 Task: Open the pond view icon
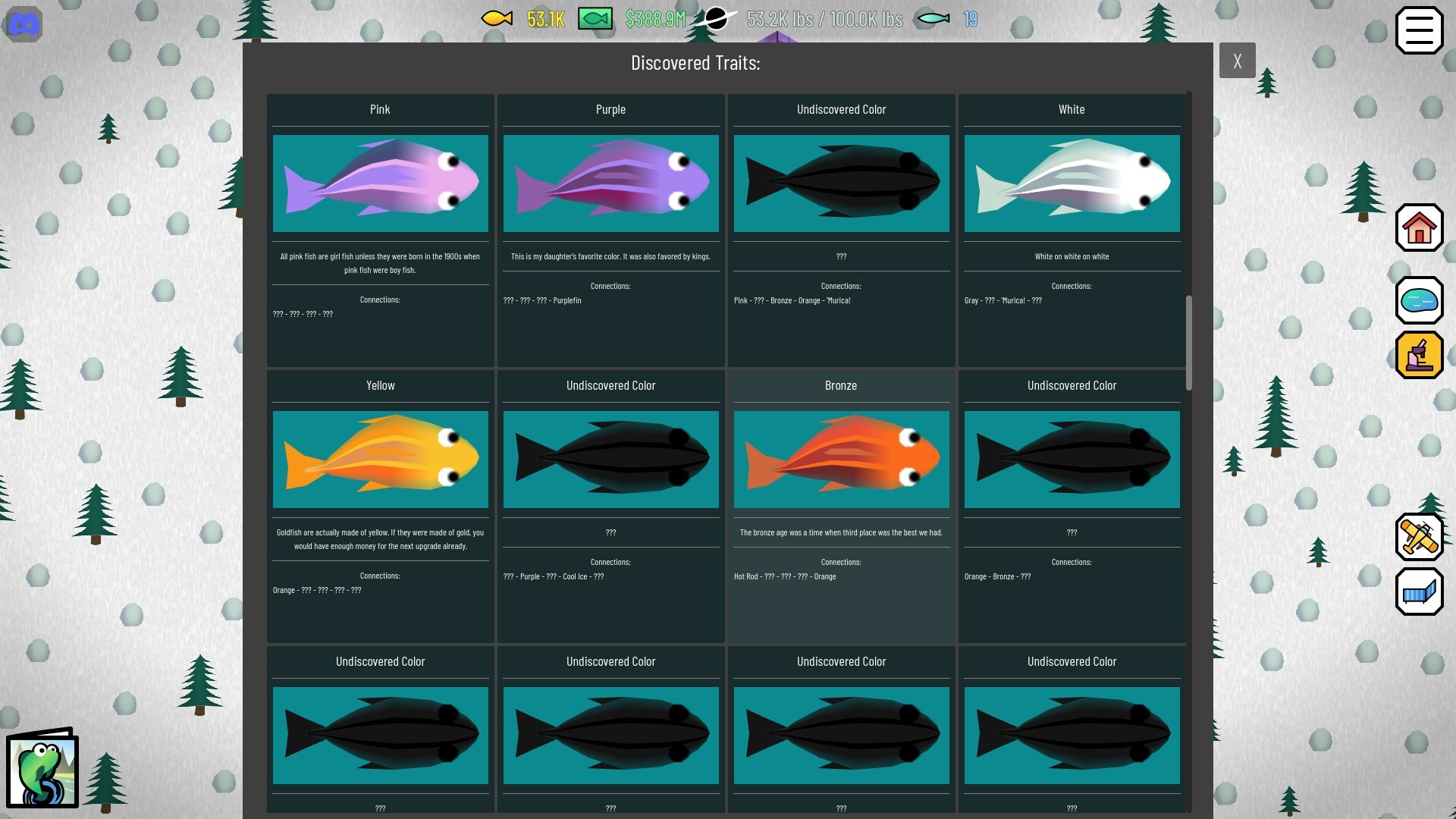(1419, 300)
